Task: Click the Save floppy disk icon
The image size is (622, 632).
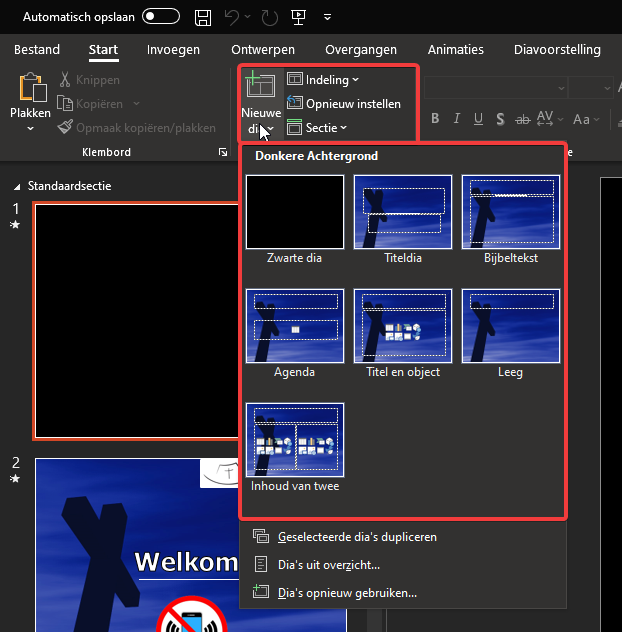Action: (x=203, y=18)
